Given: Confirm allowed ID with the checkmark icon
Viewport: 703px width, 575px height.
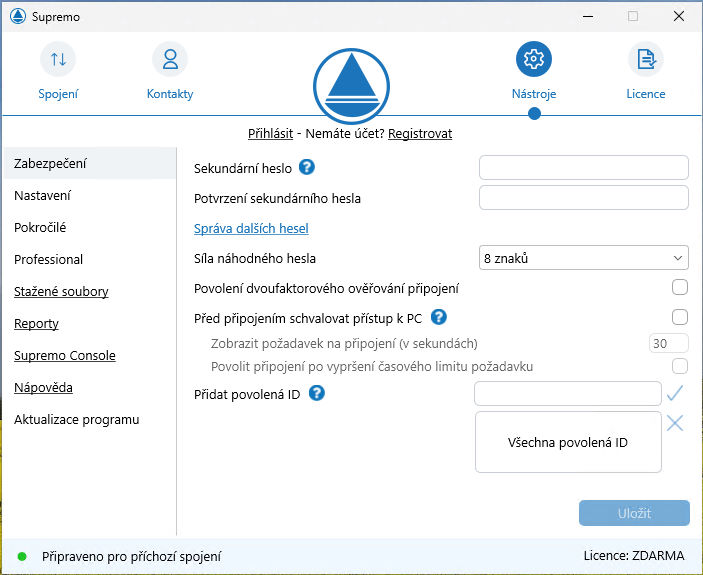Looking at the screenshot, I should (x=675, y=393).
